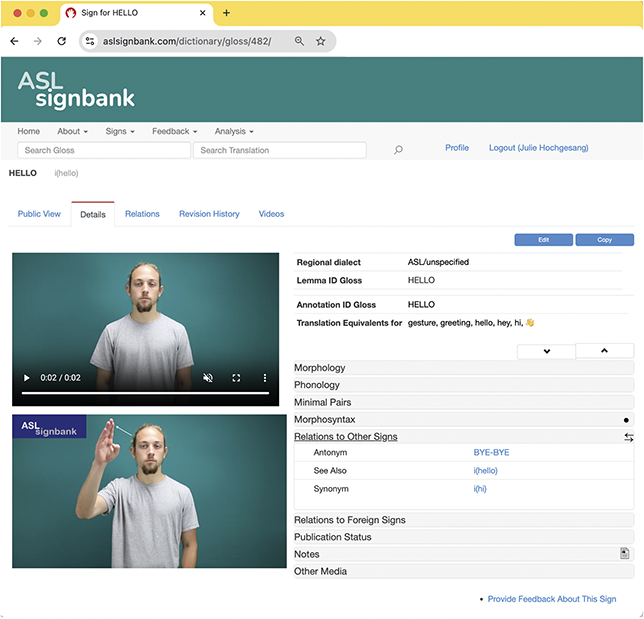Click the video progress bar
This screenshot has width=644, height=619.
click(145, 393)
